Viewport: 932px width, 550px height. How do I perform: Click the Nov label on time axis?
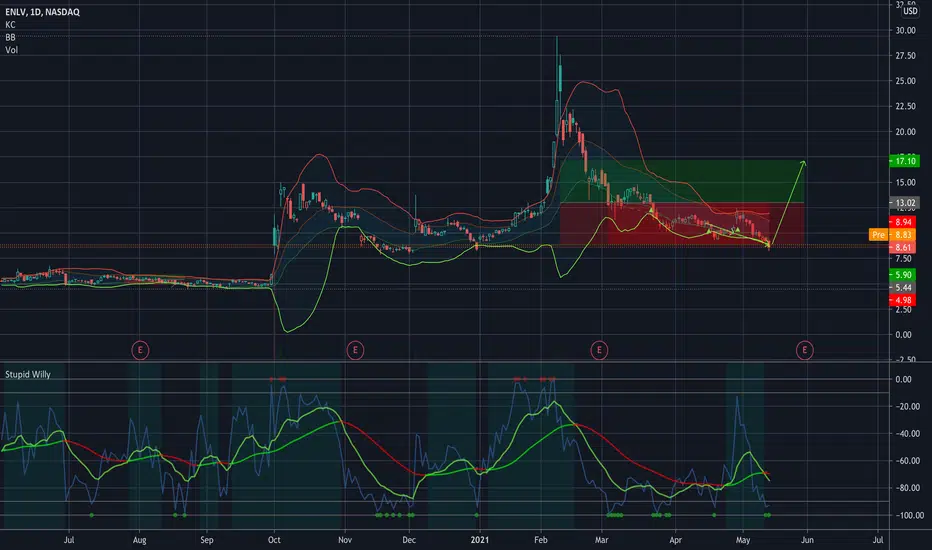[x=345, y=540]
